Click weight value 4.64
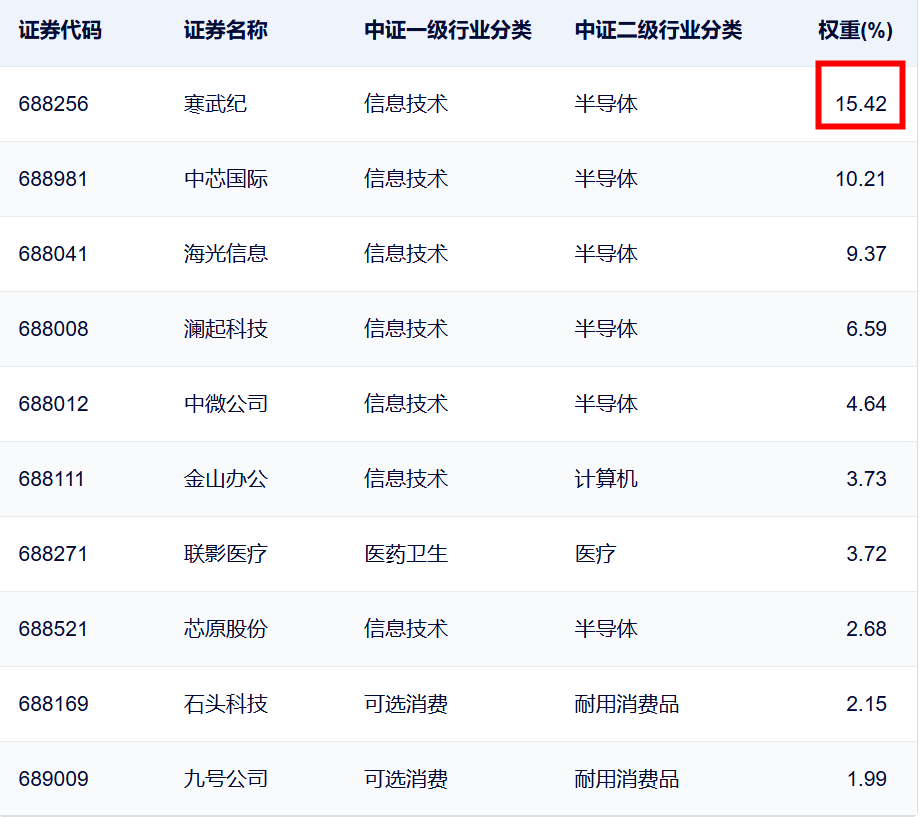The image size is (924, 817). [x=866, y=404]
